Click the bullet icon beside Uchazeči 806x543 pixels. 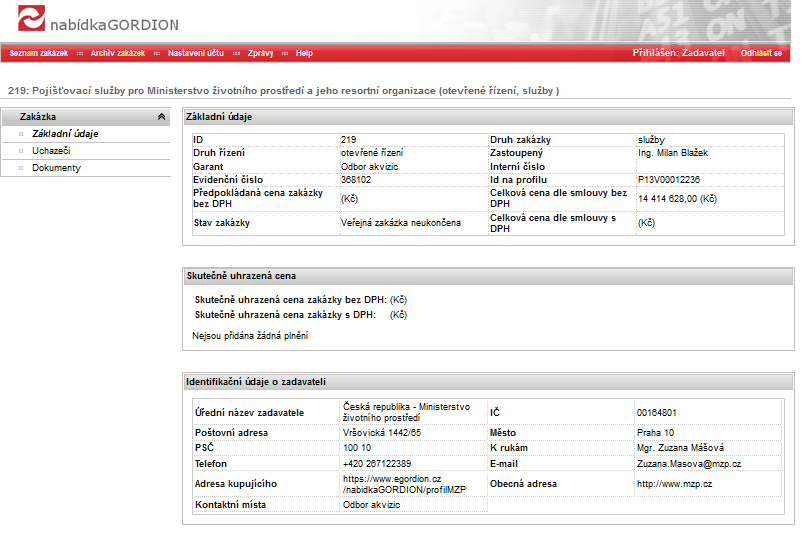click(21, 151)
